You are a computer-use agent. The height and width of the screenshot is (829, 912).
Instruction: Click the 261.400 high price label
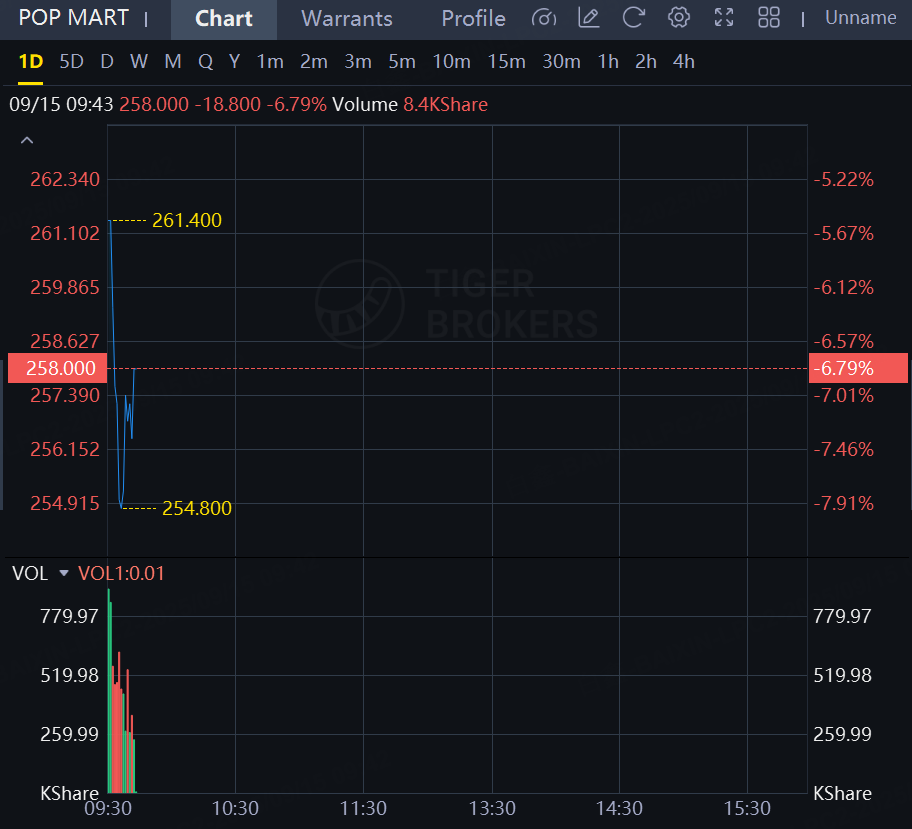pos(187,220)
